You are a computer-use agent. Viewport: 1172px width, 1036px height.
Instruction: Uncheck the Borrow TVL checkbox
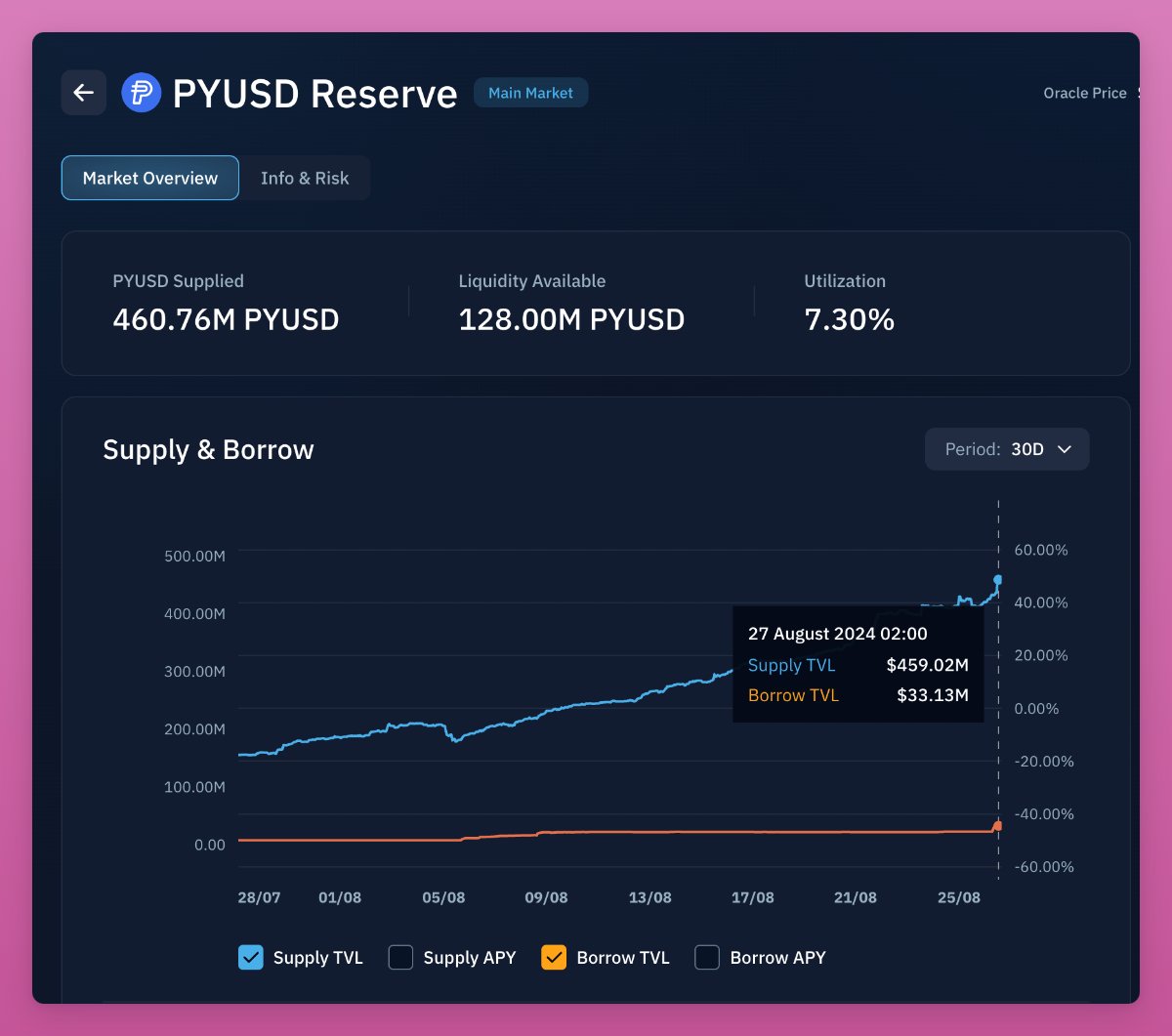[x=554, y=957]
